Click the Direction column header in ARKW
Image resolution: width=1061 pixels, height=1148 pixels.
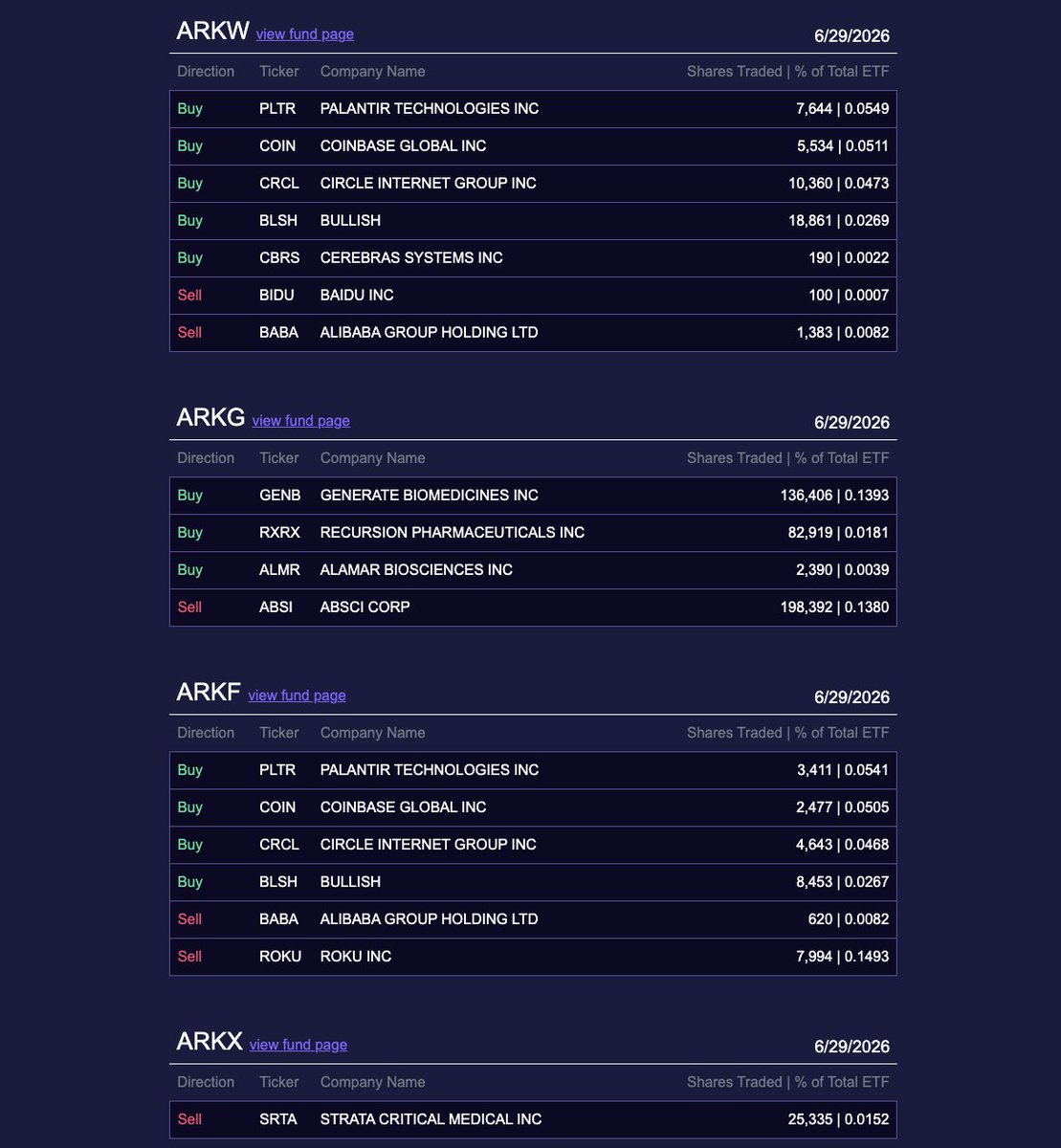pos(206,72)
